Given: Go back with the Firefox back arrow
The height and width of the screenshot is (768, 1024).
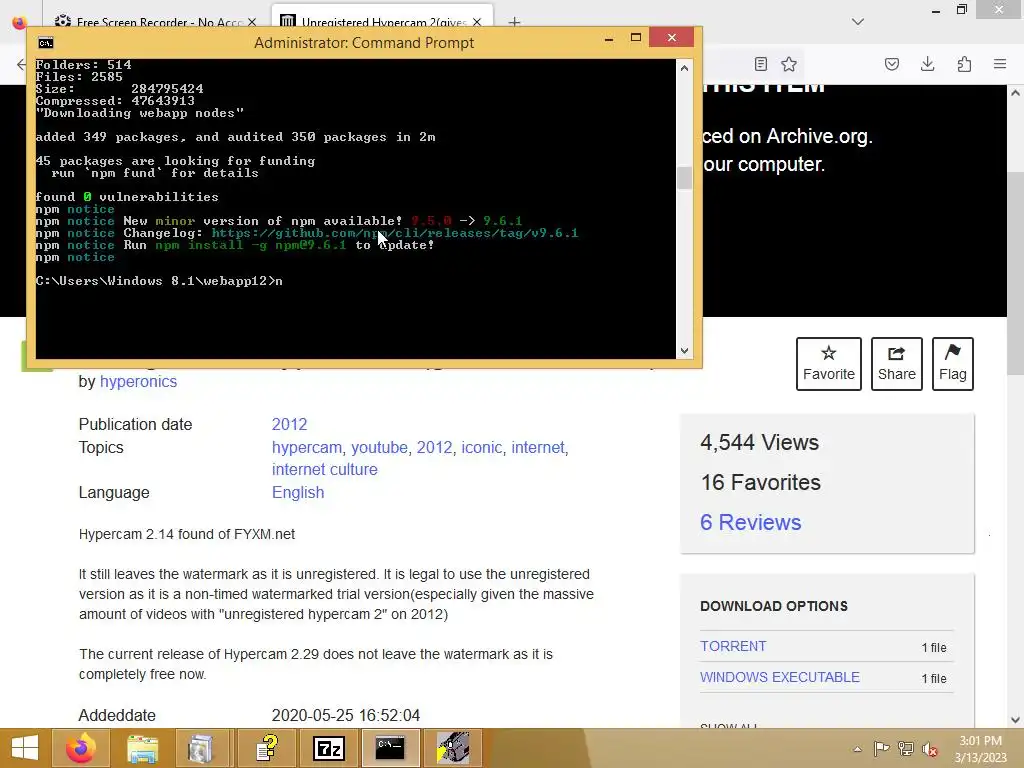Looking at the screenshot, I should click(21, 64).
